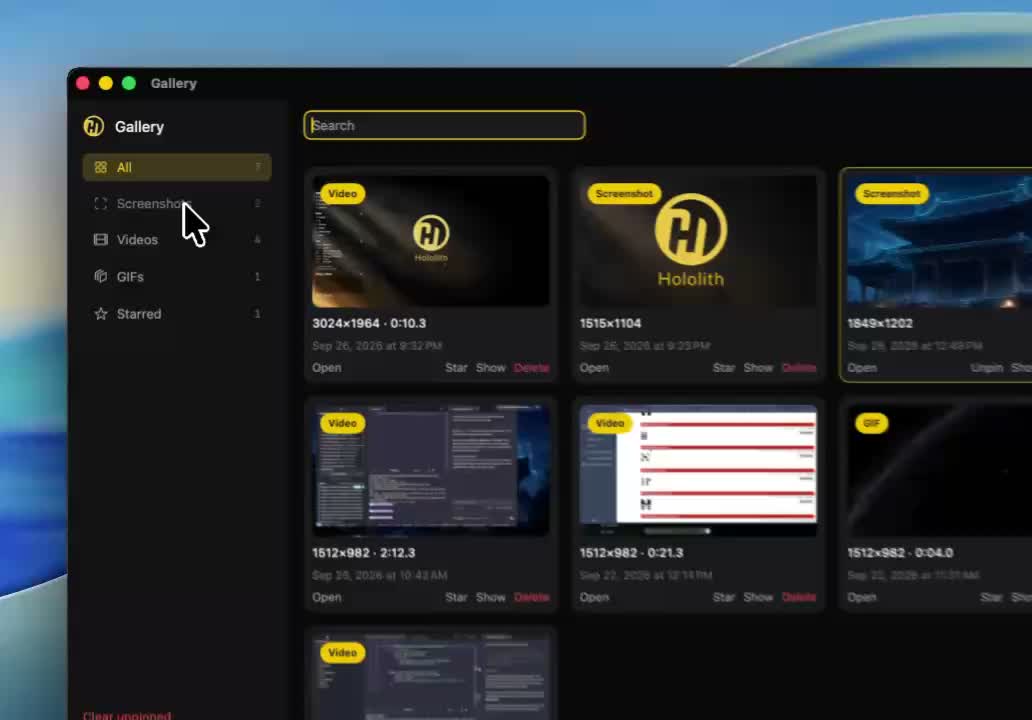
Task: Click Show on the 3024×1964 video card
Action: (x=491, y=367)
